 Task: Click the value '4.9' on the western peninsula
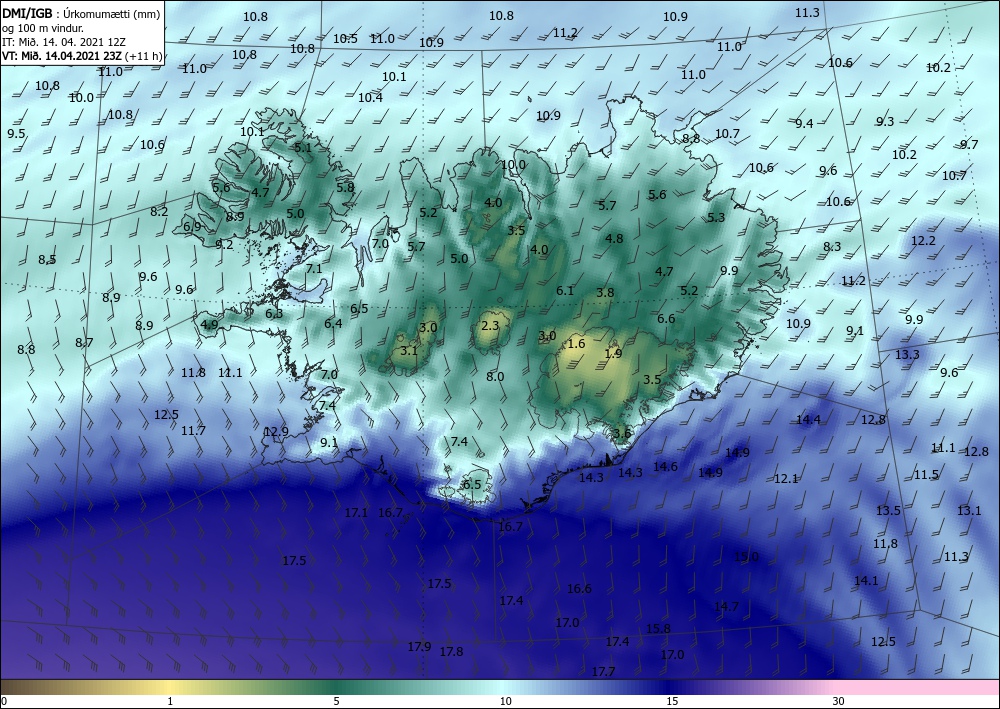209,325
